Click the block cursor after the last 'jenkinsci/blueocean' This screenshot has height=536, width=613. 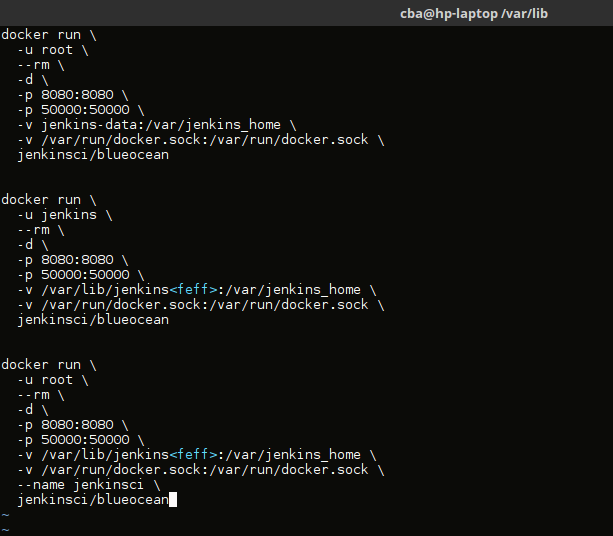coord(173,500)
